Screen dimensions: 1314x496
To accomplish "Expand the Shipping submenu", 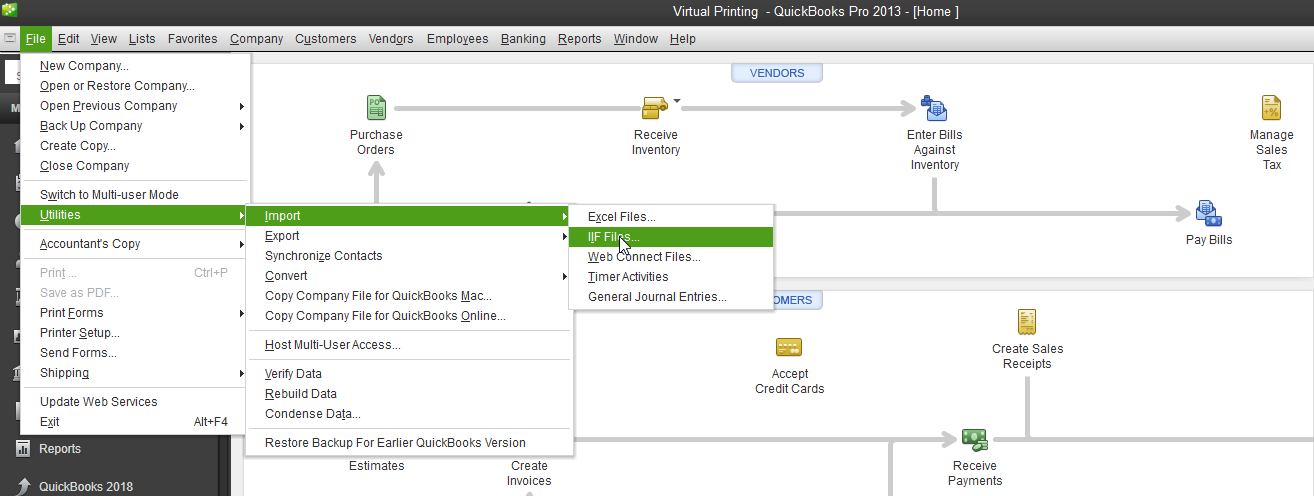I will pos(242,373).
